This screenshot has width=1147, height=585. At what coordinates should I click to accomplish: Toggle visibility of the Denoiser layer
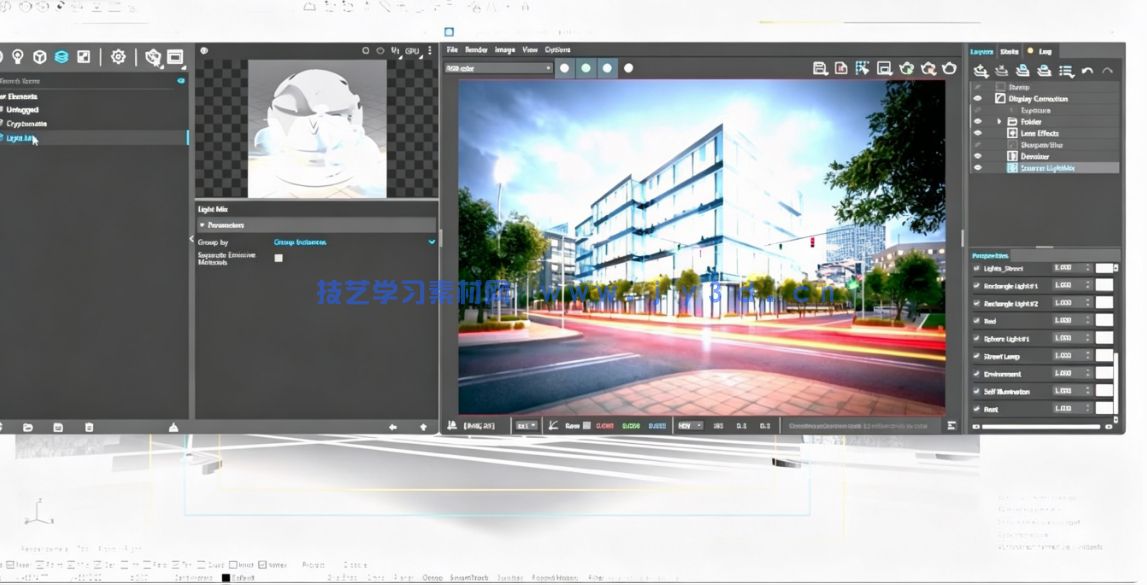tap(978, 156)
